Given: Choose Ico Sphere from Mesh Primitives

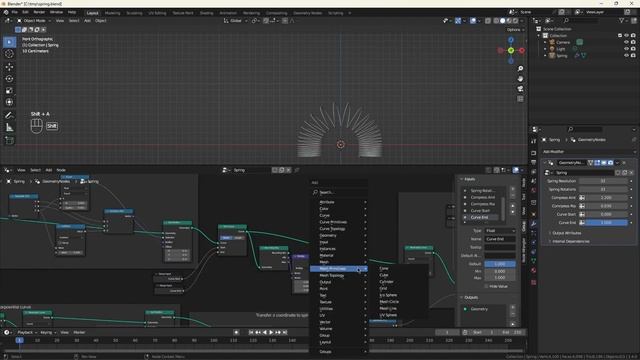Looking at the screenshot, I should [x=388, y=295].
